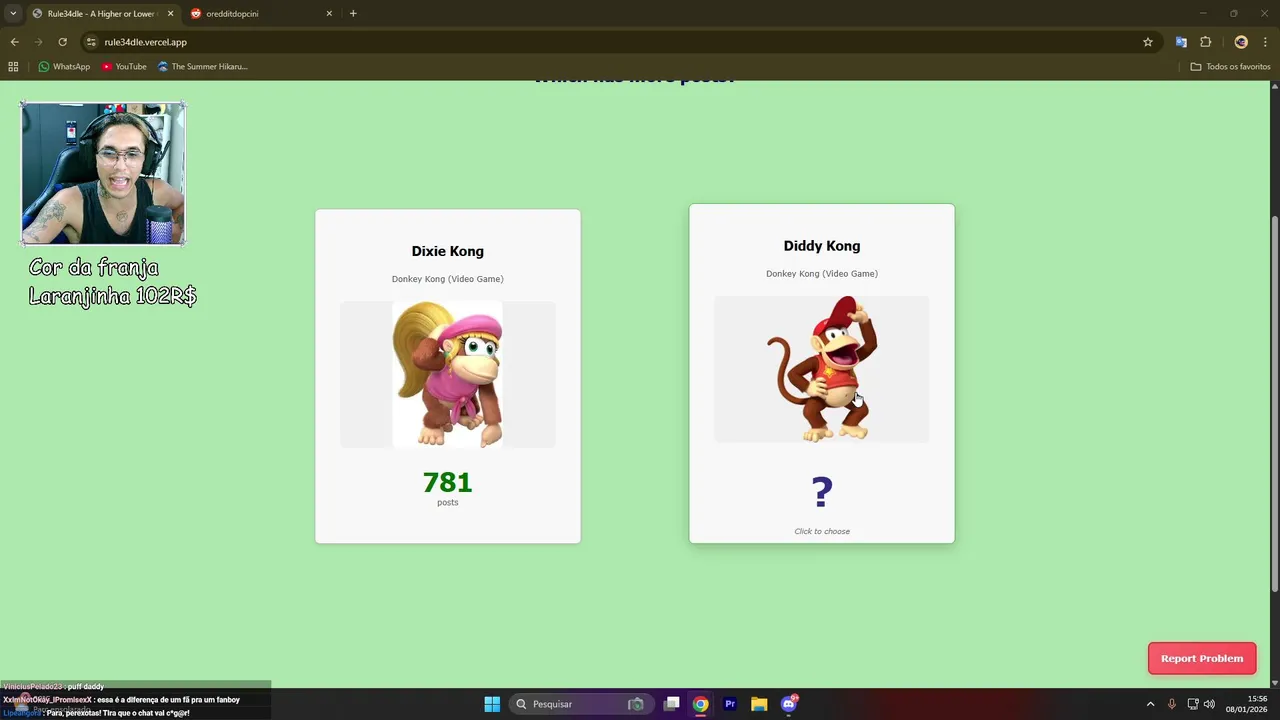1280x720 pixels.
Task: Open visual search camera icon in taskbar search
Action: point(635,704)
